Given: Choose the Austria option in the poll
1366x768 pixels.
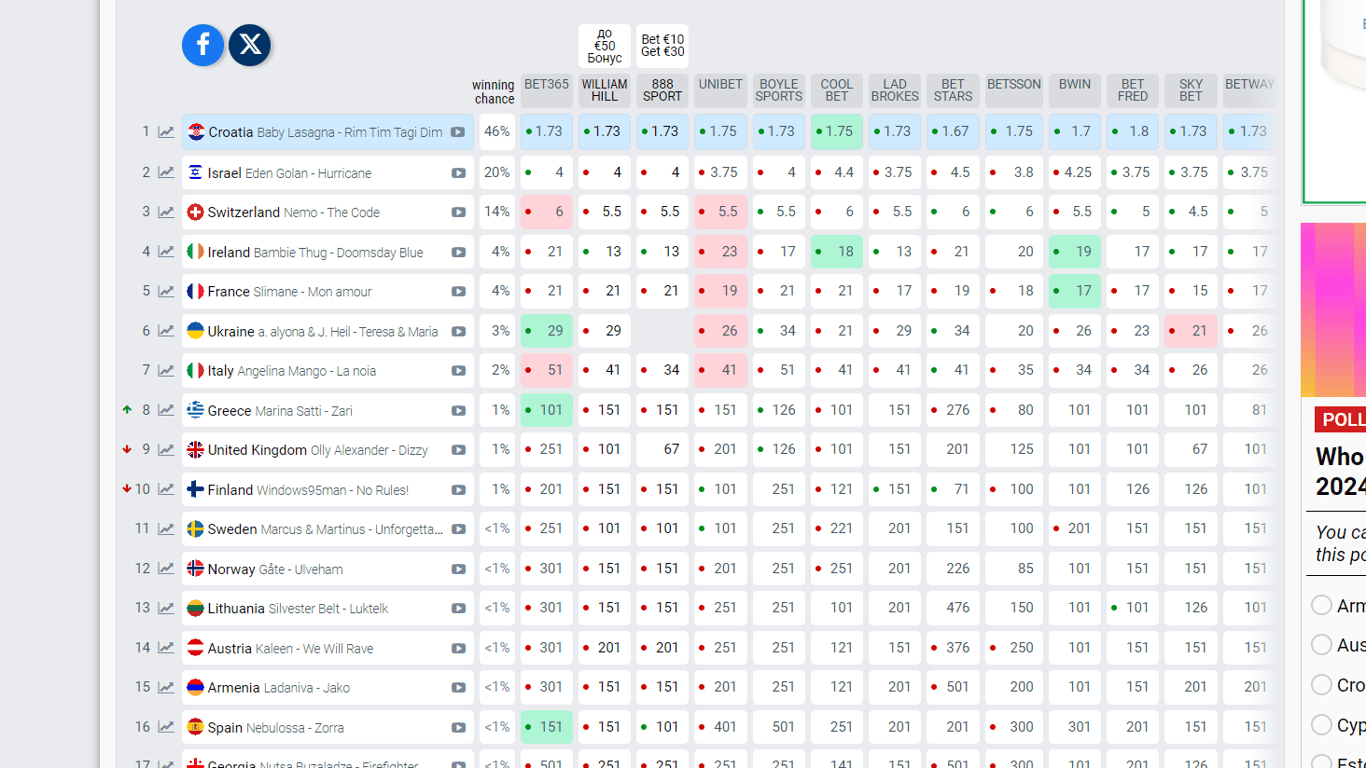Looking at the screenshot, I should click(1321, 645).
